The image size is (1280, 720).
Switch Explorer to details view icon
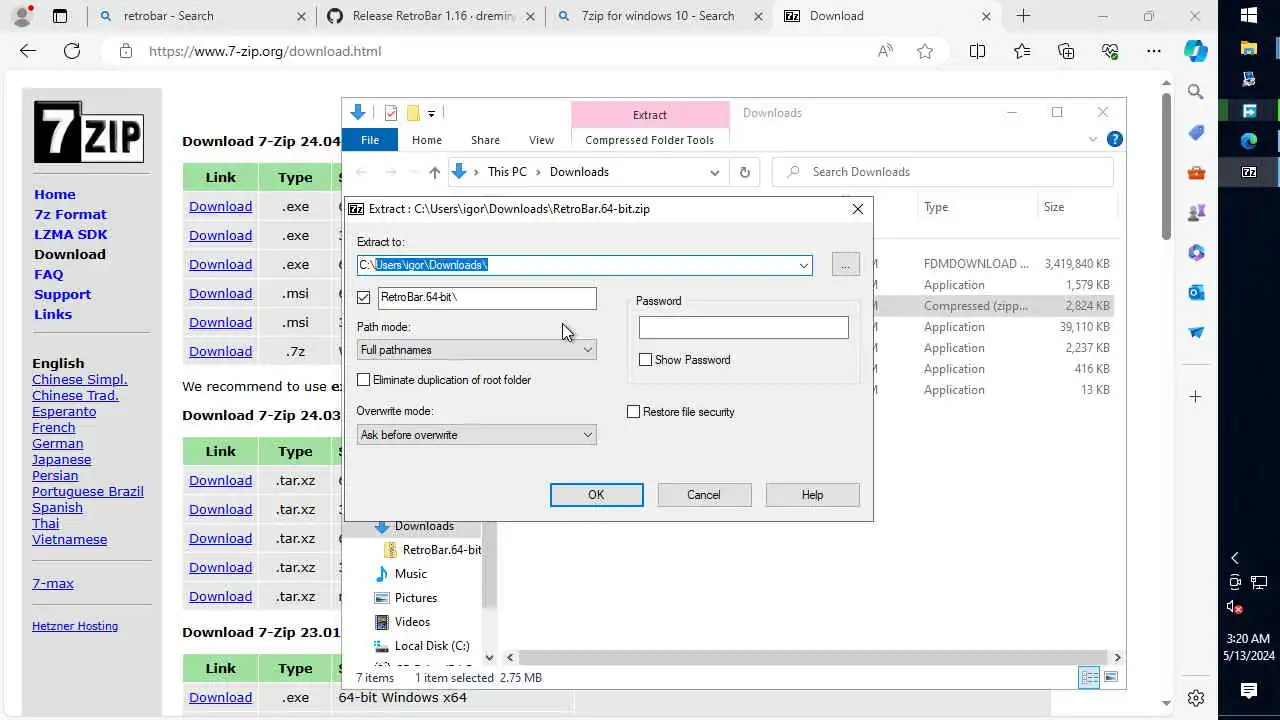1090,677
